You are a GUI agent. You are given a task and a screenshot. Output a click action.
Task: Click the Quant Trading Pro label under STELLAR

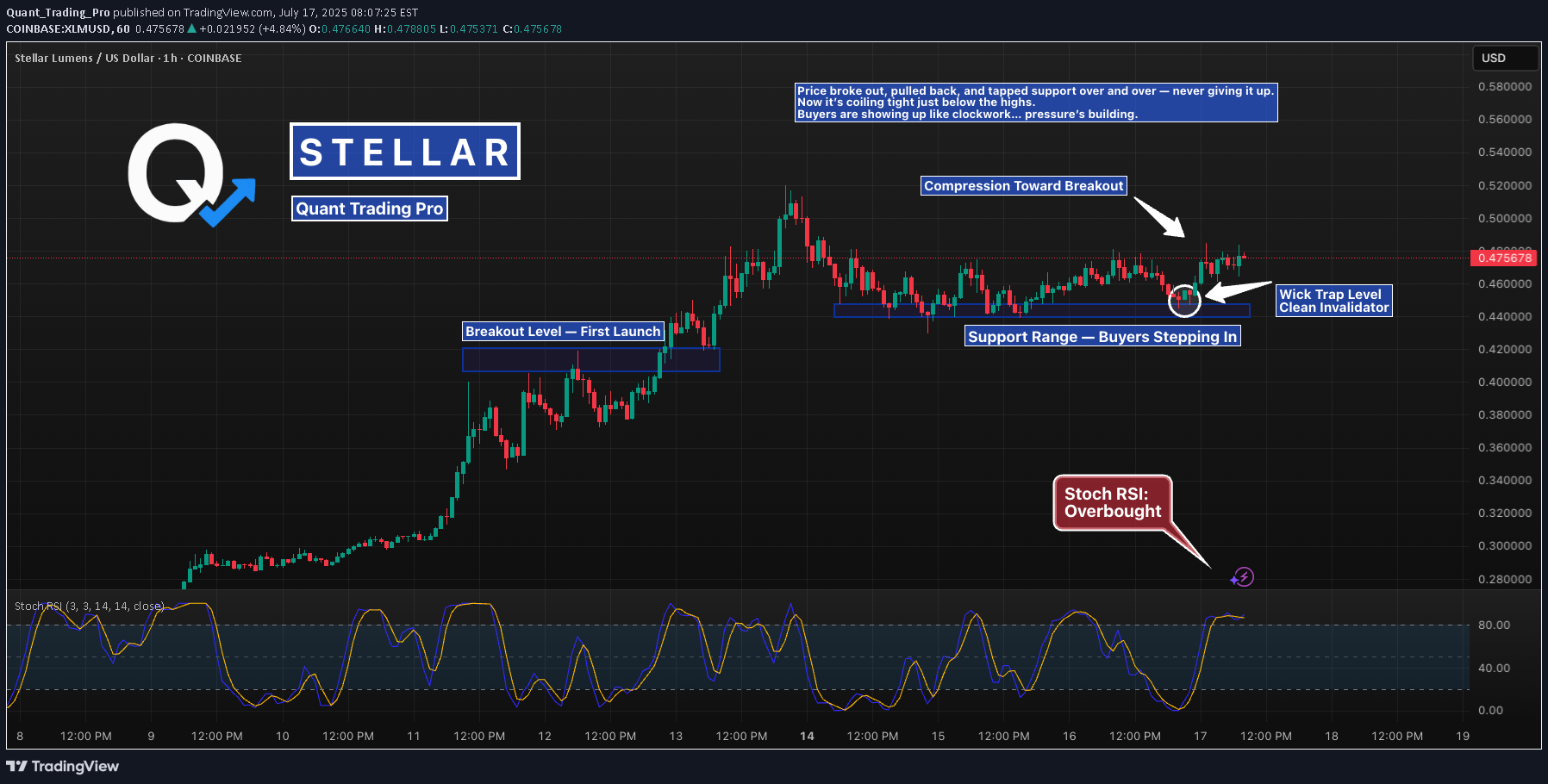370,208
